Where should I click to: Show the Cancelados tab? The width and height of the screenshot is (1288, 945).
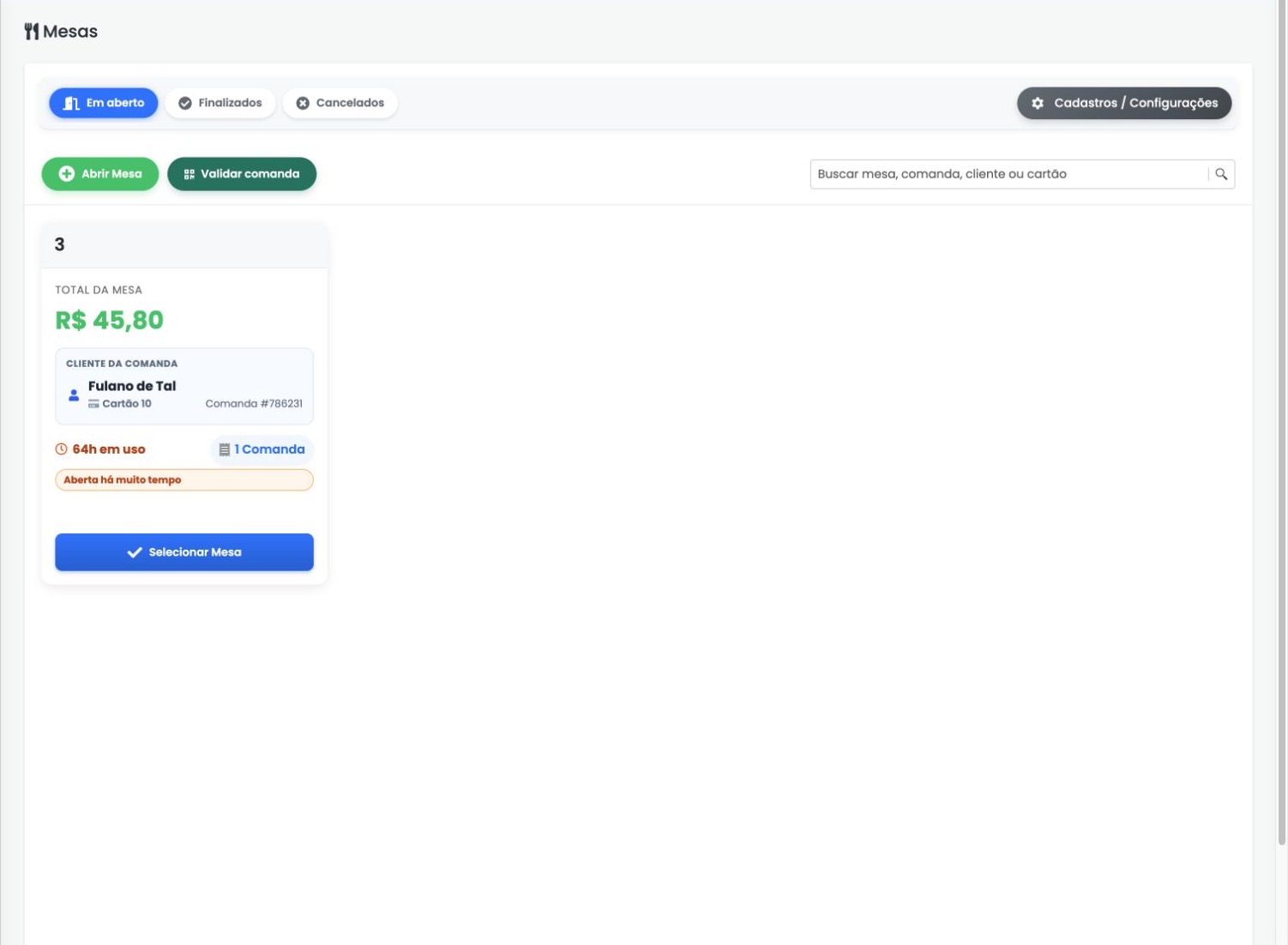340,103
